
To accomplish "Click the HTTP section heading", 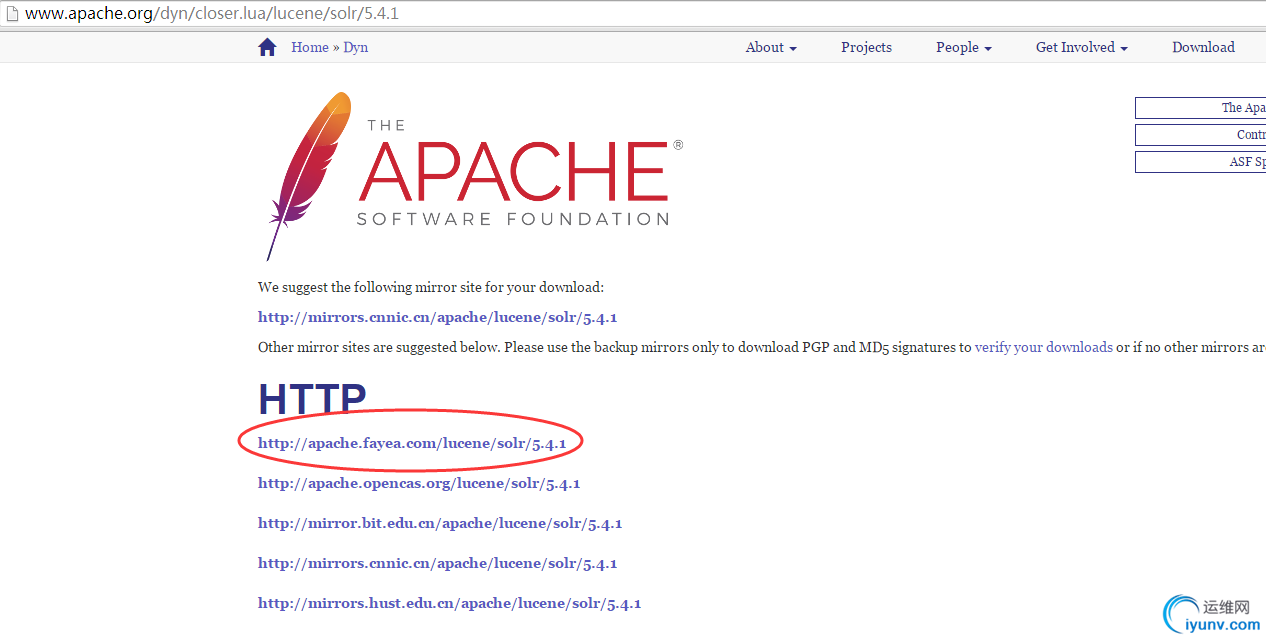I will coord(312,400).
